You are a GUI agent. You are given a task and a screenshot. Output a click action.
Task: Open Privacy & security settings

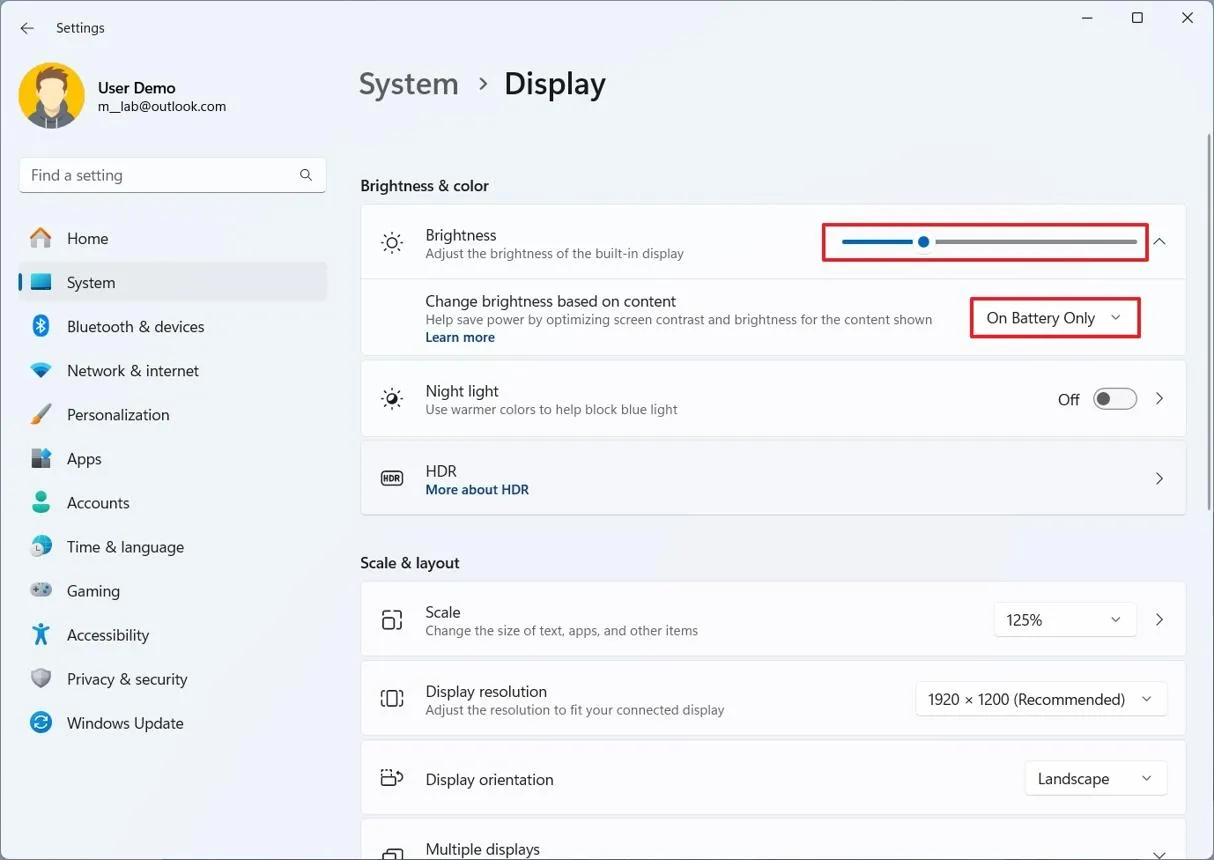(x=173, y=678)
